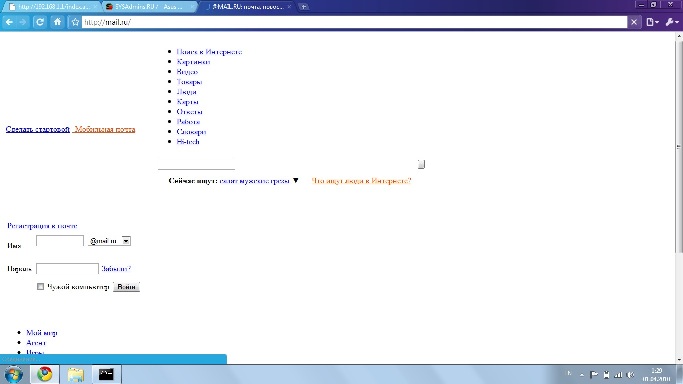The width and height of the screenshot is (683, 384).
Task: Open Windows Explorer from the taskbar
Action: point(75,374)
